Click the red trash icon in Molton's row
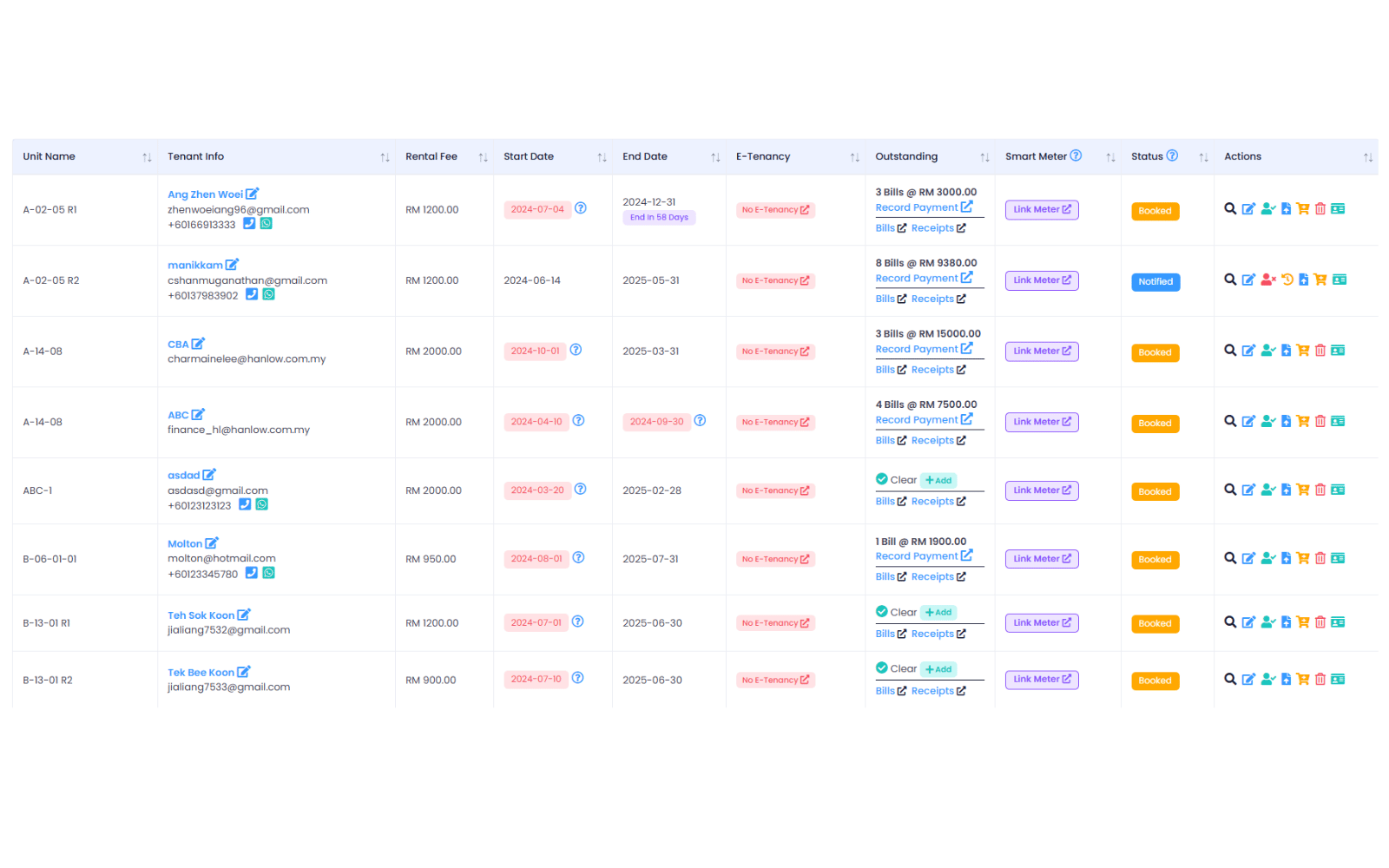This screenshot has height=868, width=1389. point(1320,559)
